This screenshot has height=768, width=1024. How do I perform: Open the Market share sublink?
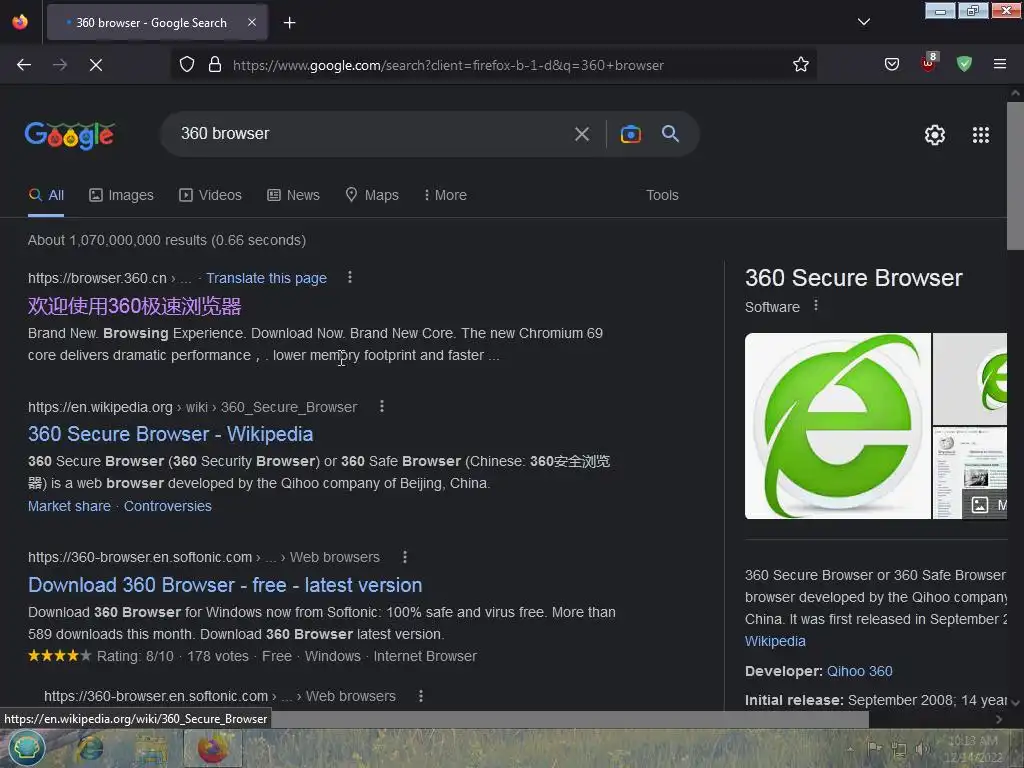(x=69, y=506)
